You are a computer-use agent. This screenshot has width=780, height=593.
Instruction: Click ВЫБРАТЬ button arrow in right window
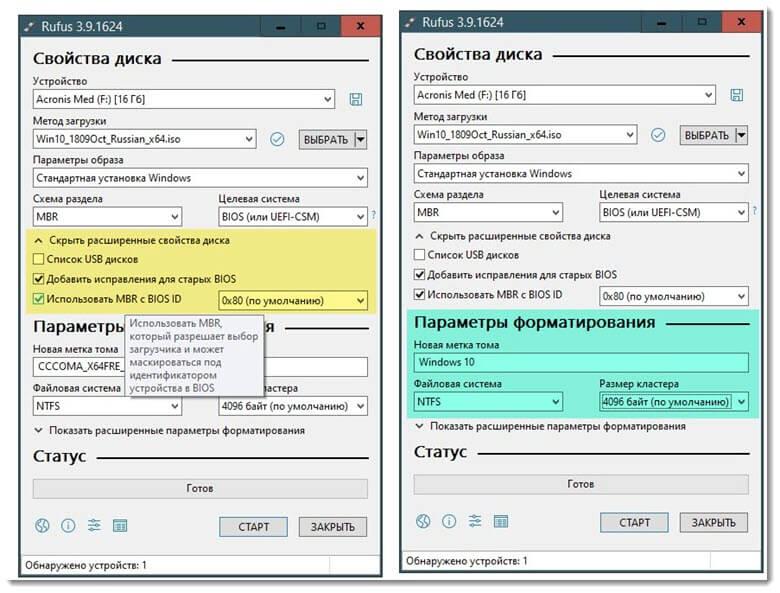pyautogui.click(x=741, y=135)
